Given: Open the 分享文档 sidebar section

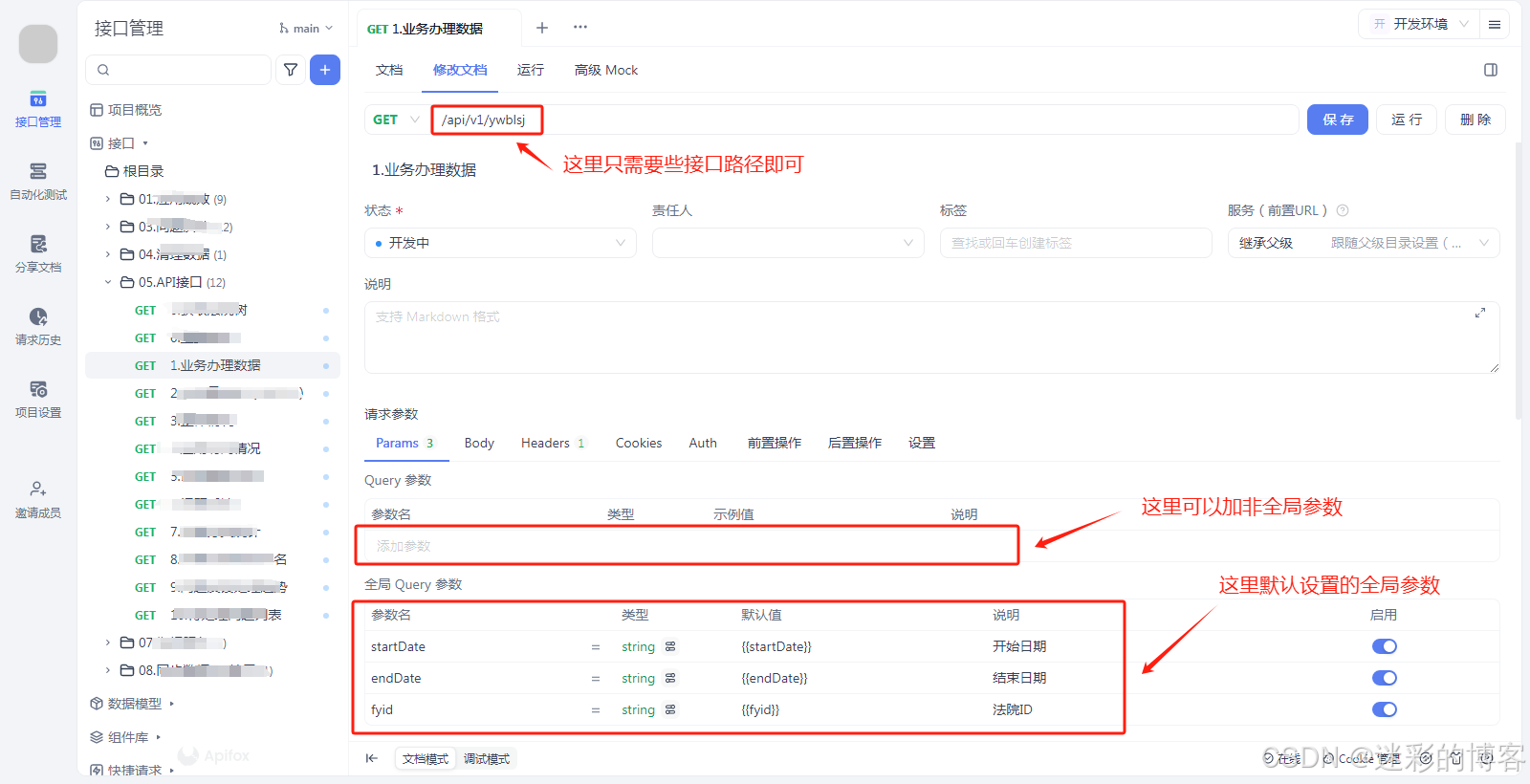Looking at the screenshot, I should (38, 255).
